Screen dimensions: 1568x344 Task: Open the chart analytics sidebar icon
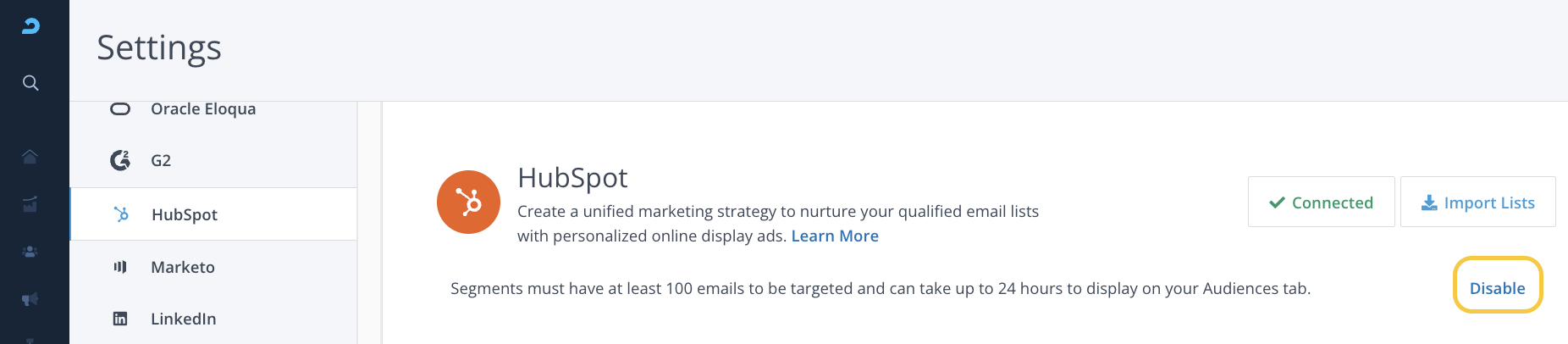pyautogui.click(x=30, y=204)
